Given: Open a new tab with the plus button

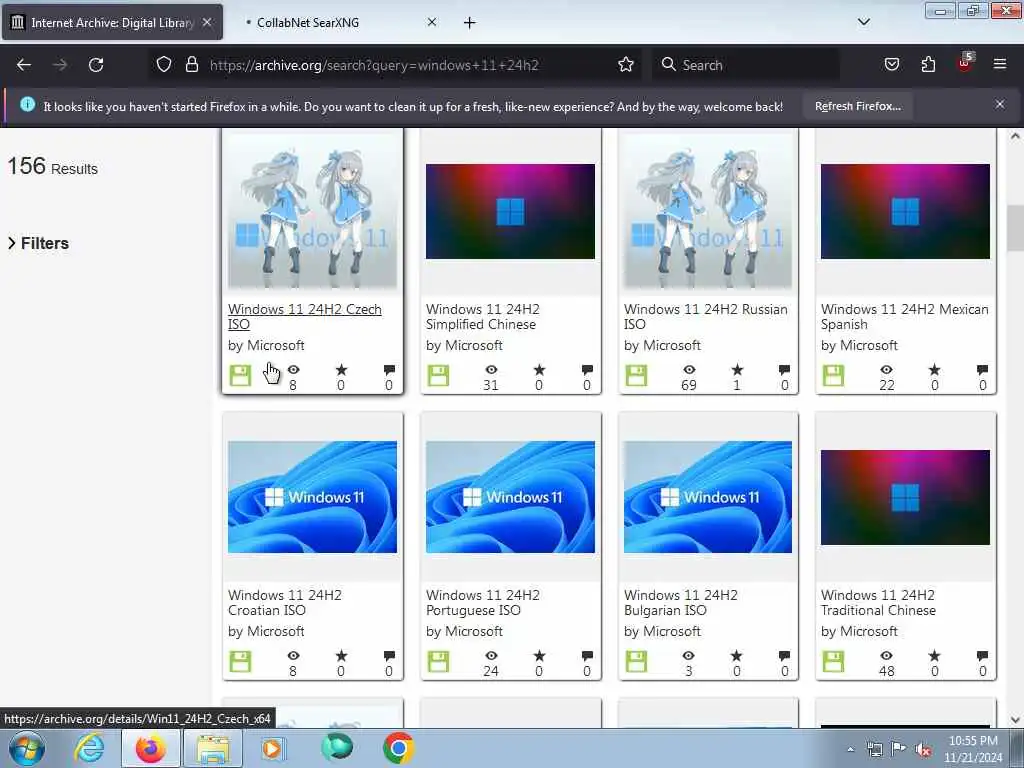Looking at the screenshot, I should click(x=470, y=23).
